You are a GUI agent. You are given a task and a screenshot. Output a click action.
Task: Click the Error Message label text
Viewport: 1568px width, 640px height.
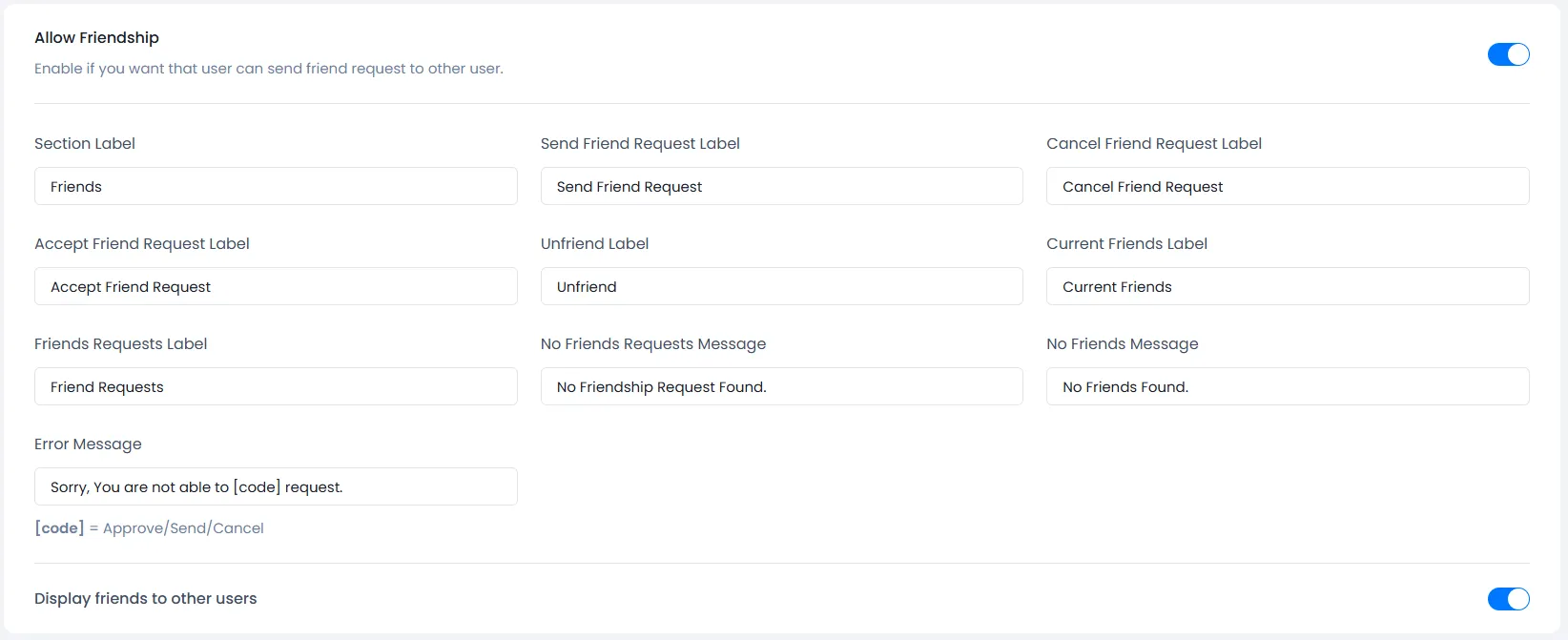point(88,444)
